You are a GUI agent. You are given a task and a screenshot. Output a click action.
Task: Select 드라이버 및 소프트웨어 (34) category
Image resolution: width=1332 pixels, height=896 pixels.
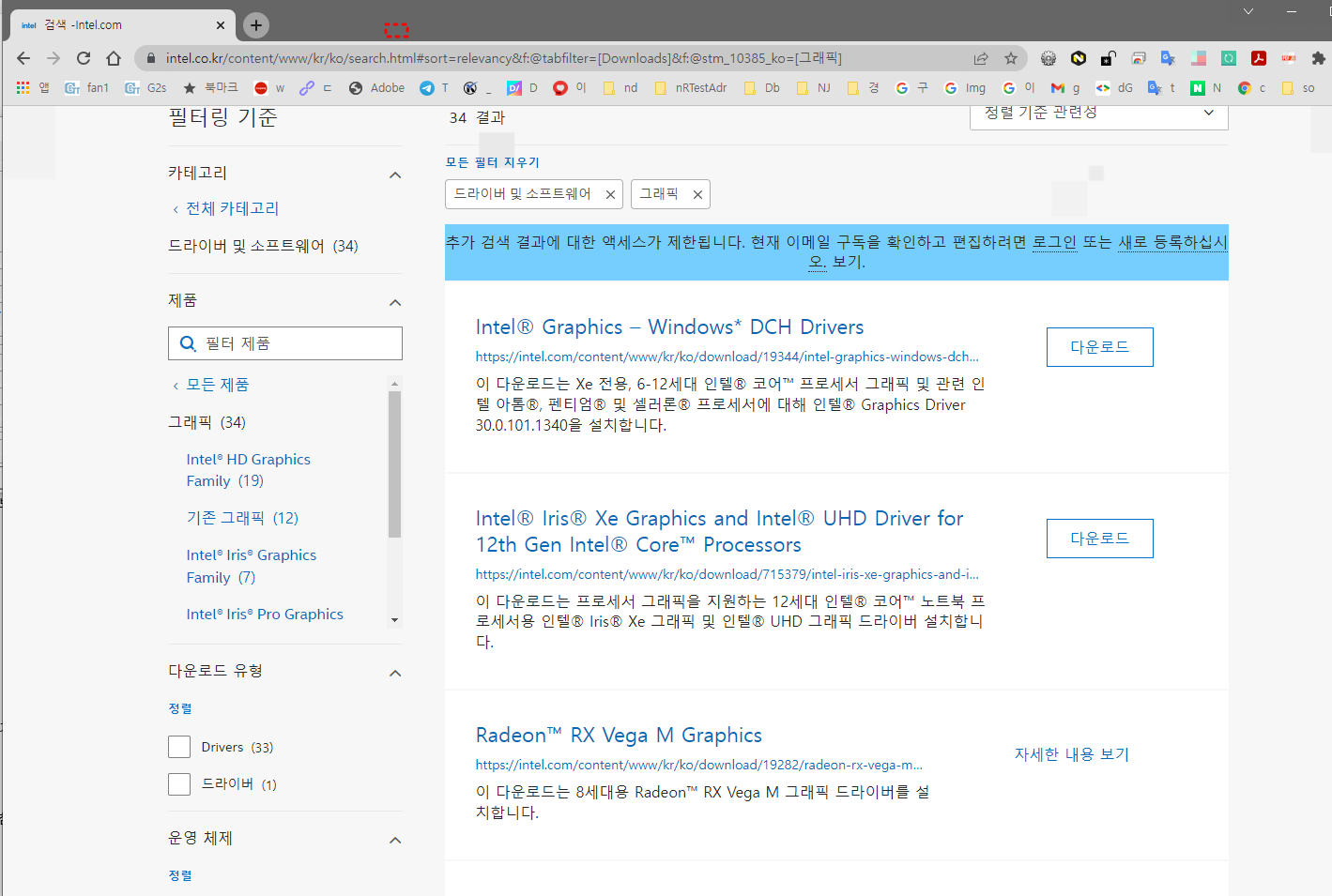coord(263,246)
